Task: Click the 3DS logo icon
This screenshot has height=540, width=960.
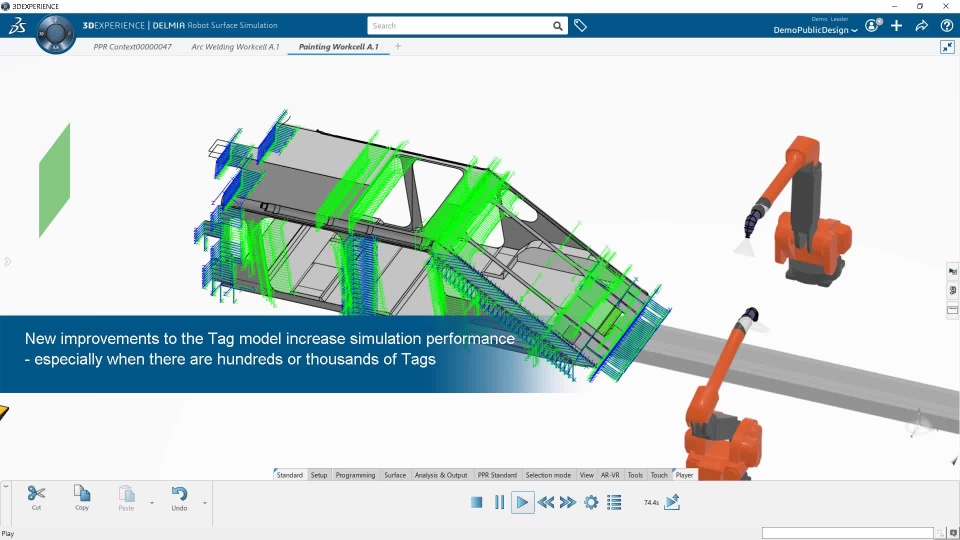Action: [17, 26]
